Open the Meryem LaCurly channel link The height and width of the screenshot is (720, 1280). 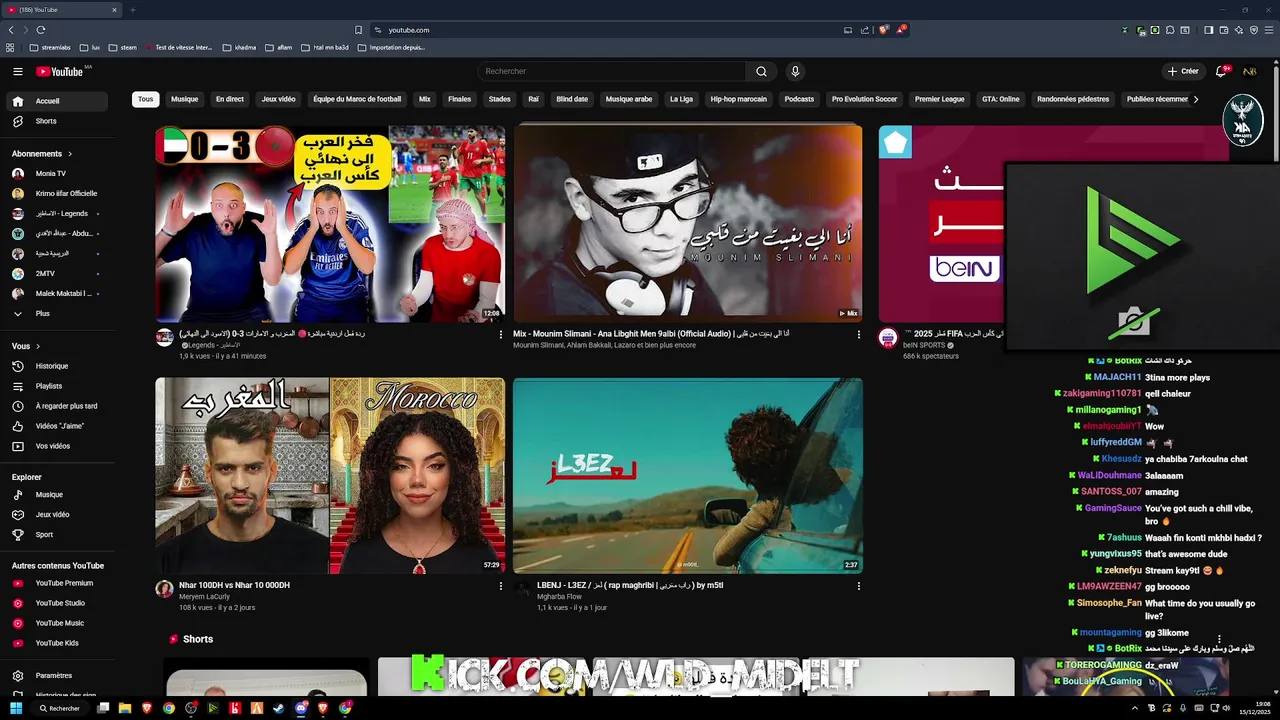pyautogui.click(x=204, y=597)
